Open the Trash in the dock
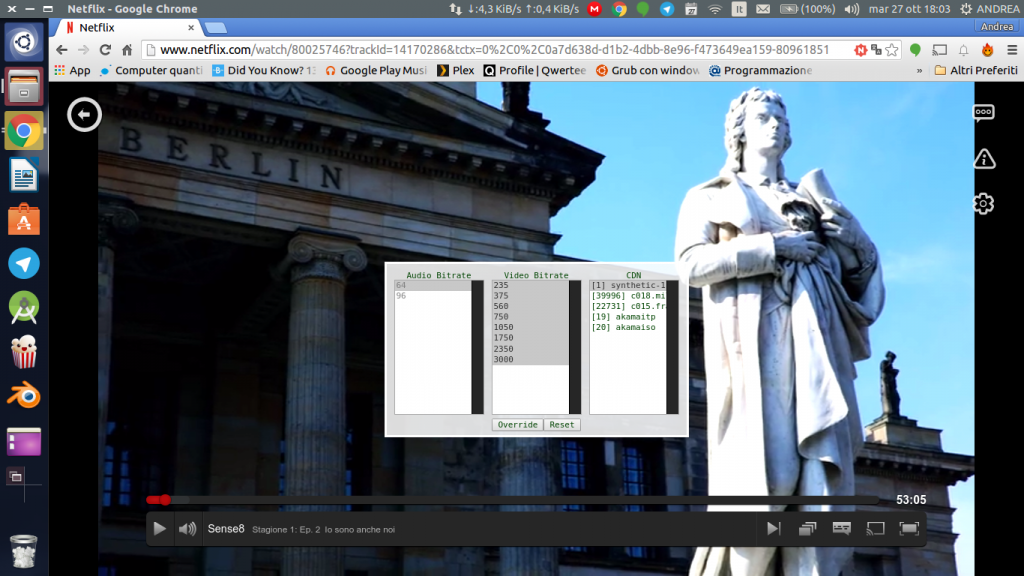This screenshot has height=576, width=1024. point(24,551)
